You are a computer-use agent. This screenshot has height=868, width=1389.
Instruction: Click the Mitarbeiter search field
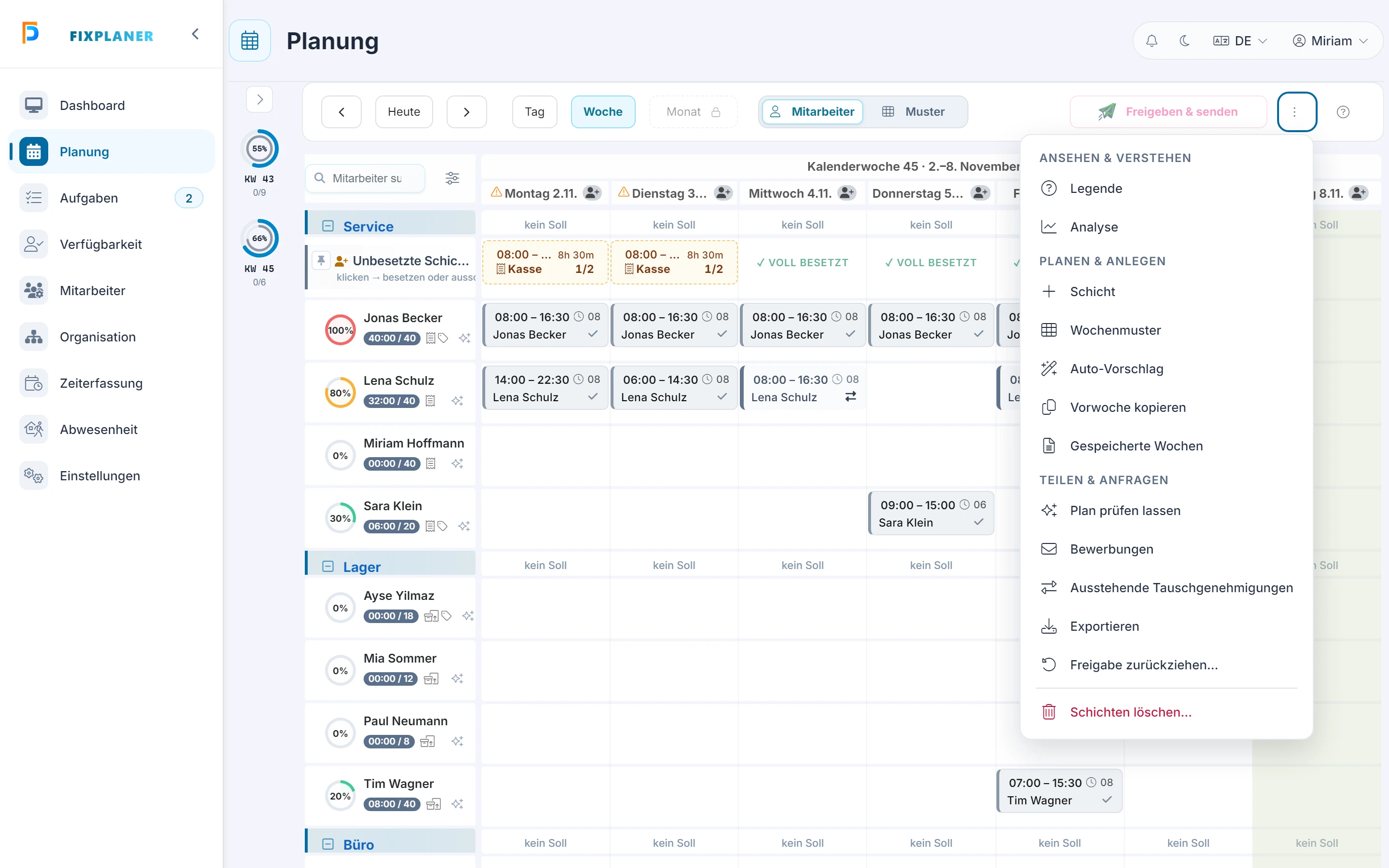tap(366, 178)
